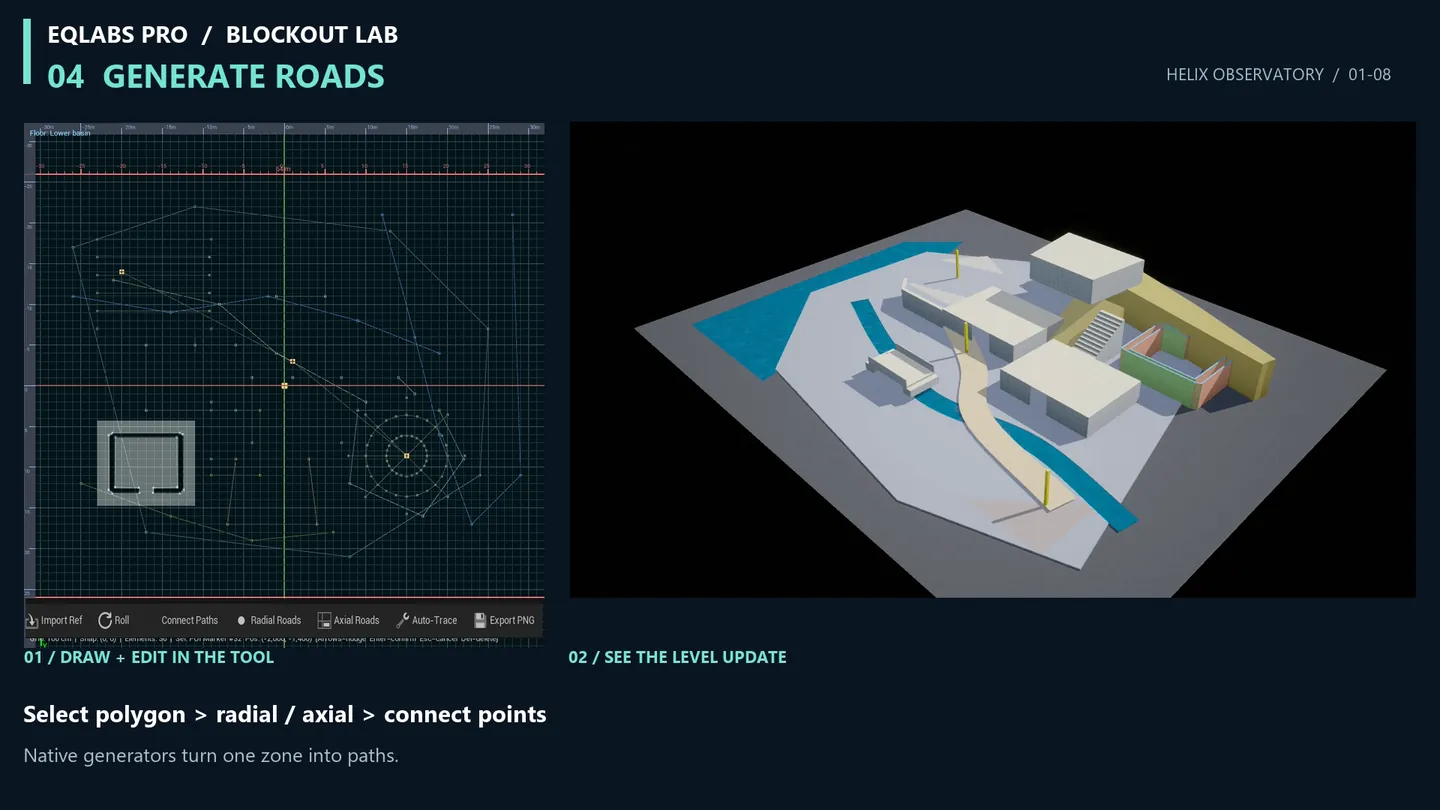Click the Export PNG floppy-disk icon
The height and width of the screenshot is (810, 1440).
coord(480,620)
